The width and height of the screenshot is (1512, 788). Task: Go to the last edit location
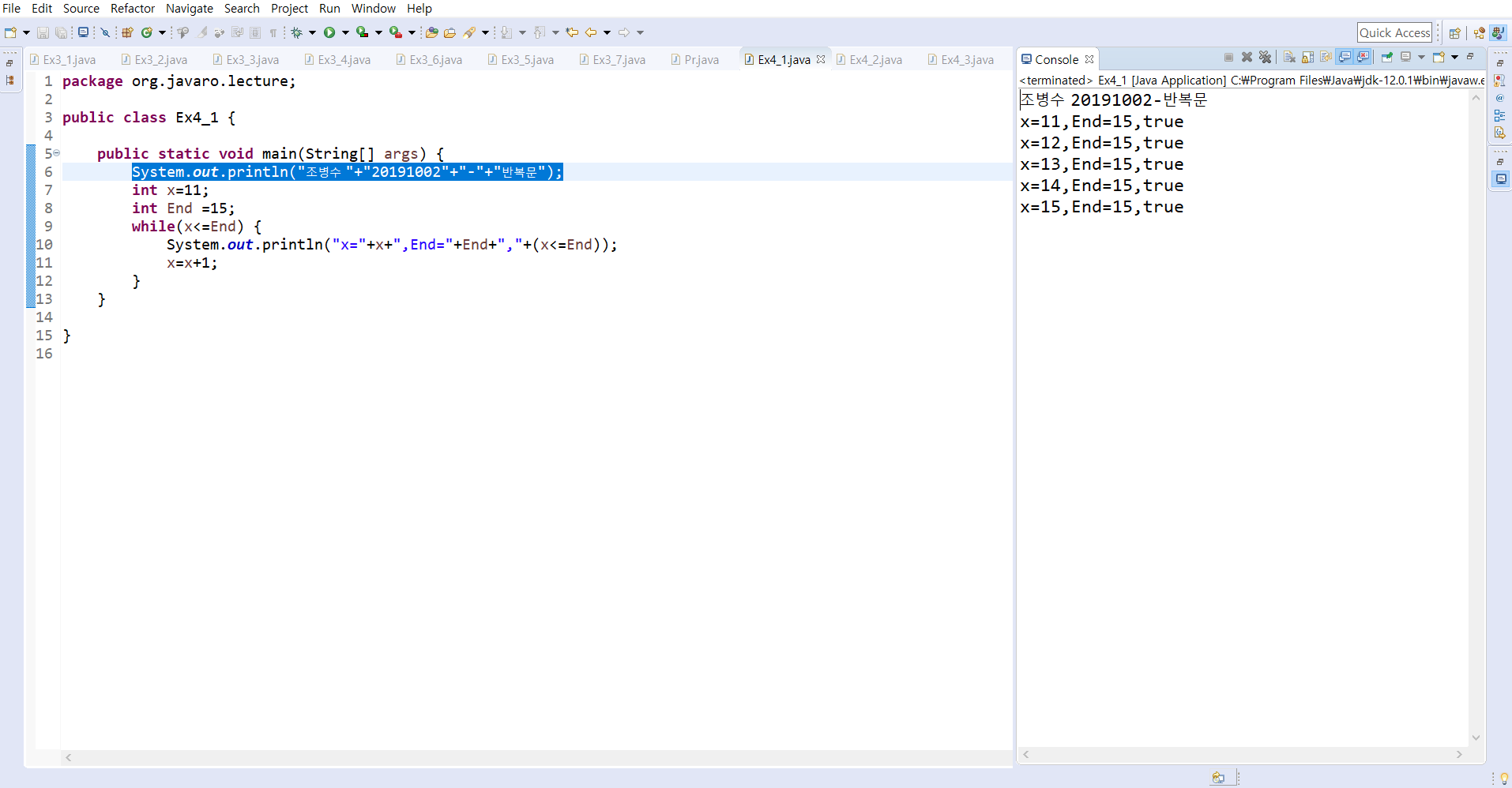pyautogui.click(x=572, y=32)
